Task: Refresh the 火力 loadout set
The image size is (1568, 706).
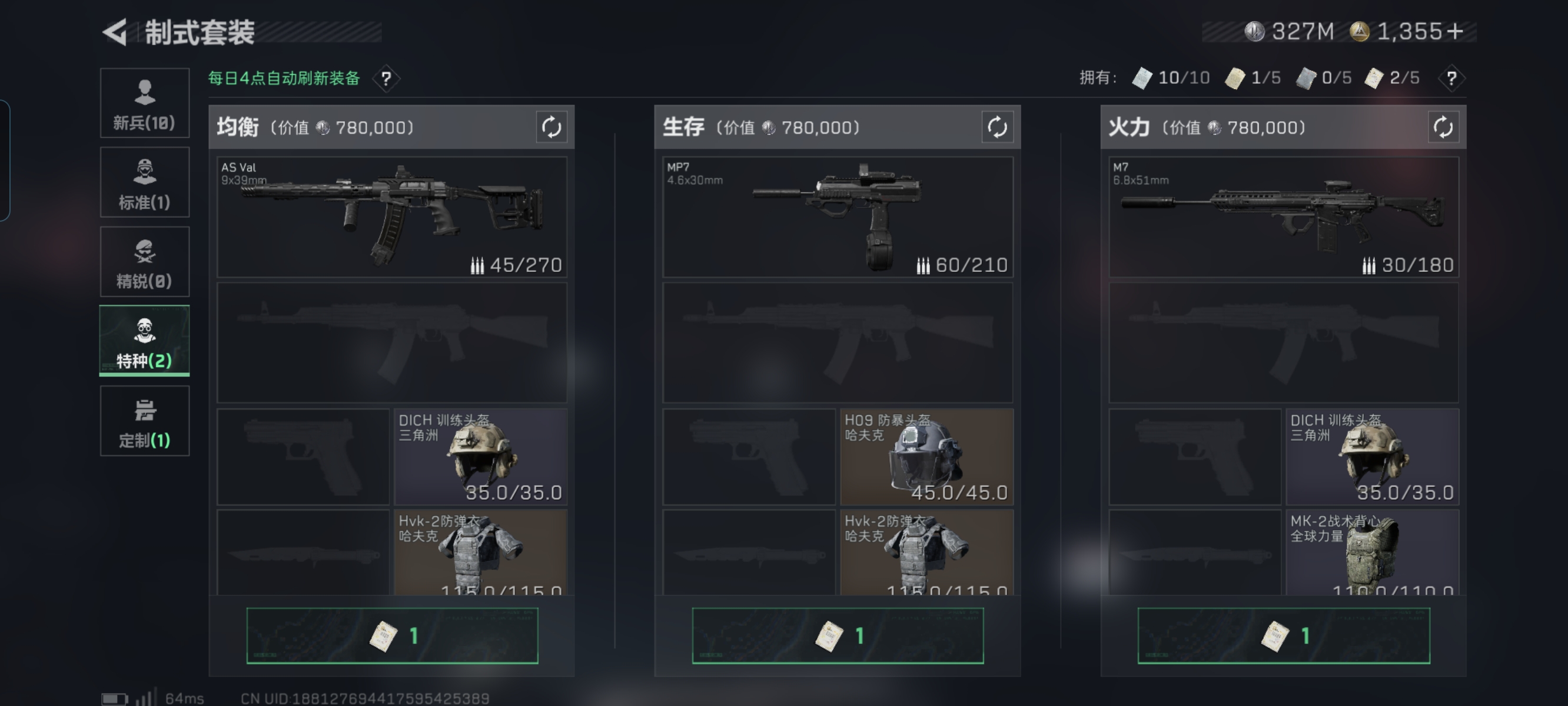Action: (1443, 127)
